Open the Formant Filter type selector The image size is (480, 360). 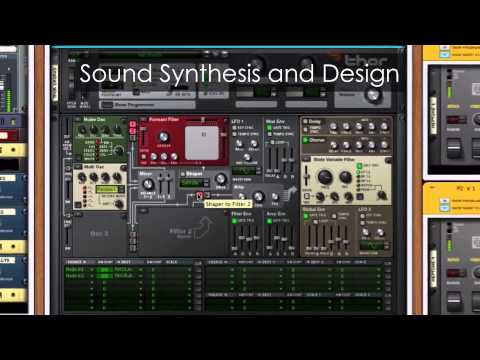(144, 119)
